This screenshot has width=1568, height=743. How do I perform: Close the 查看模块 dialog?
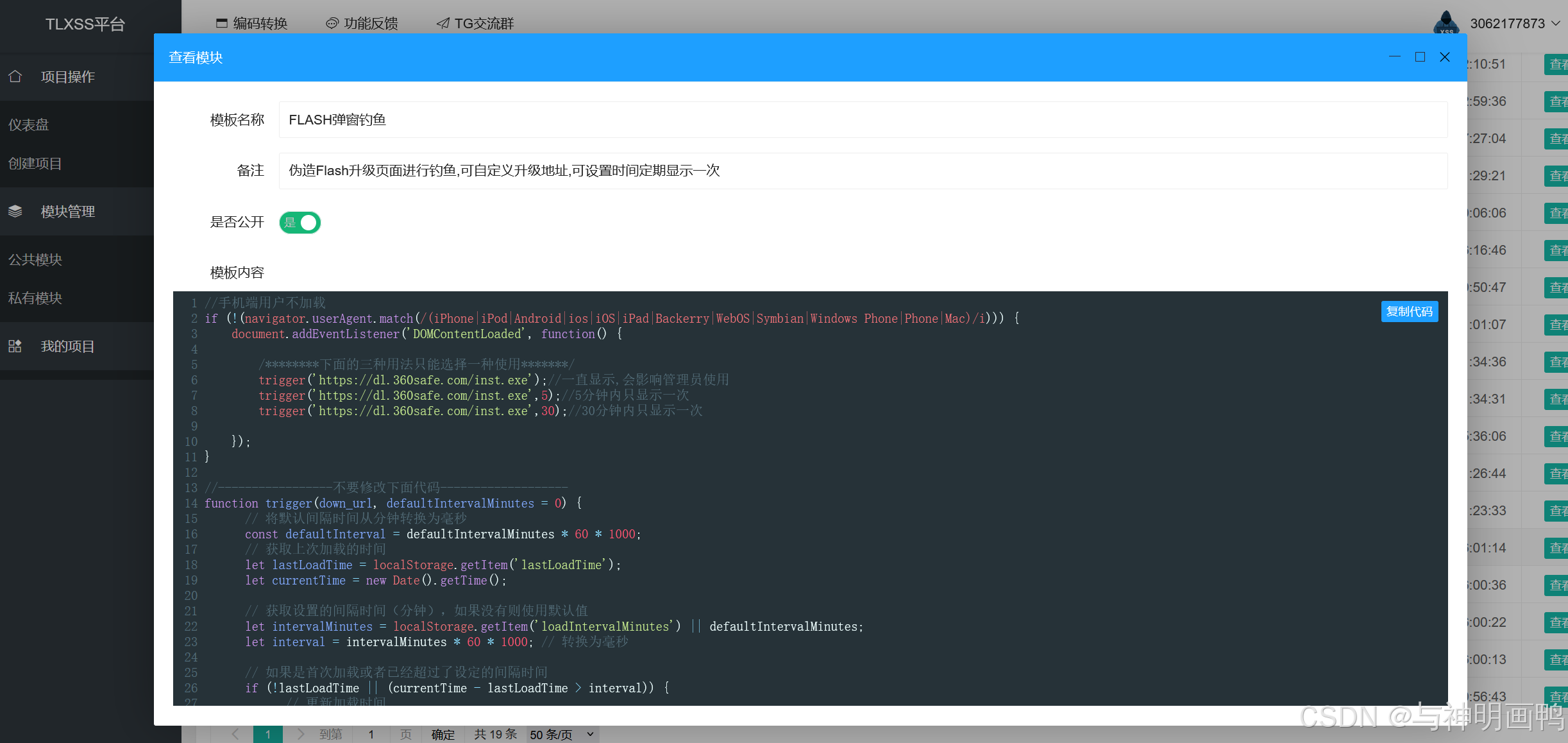tap(1445, 57)
